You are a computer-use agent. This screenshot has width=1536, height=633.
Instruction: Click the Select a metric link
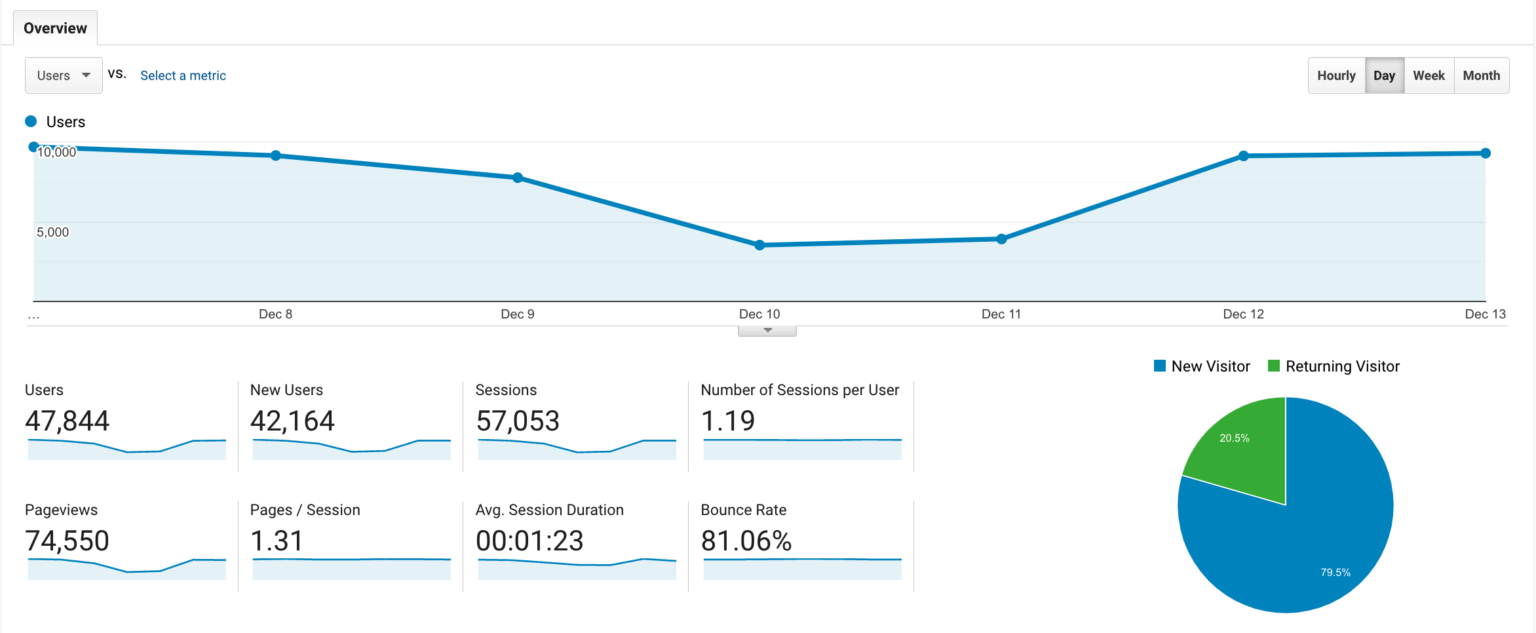[x=183, y=76]
